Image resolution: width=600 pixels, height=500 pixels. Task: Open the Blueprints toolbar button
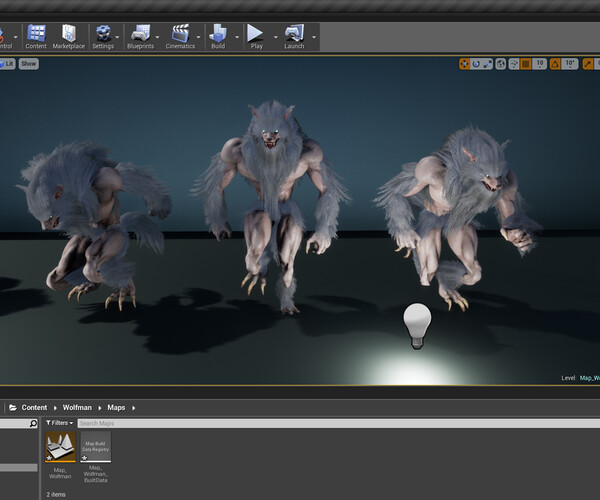(140, 37)
